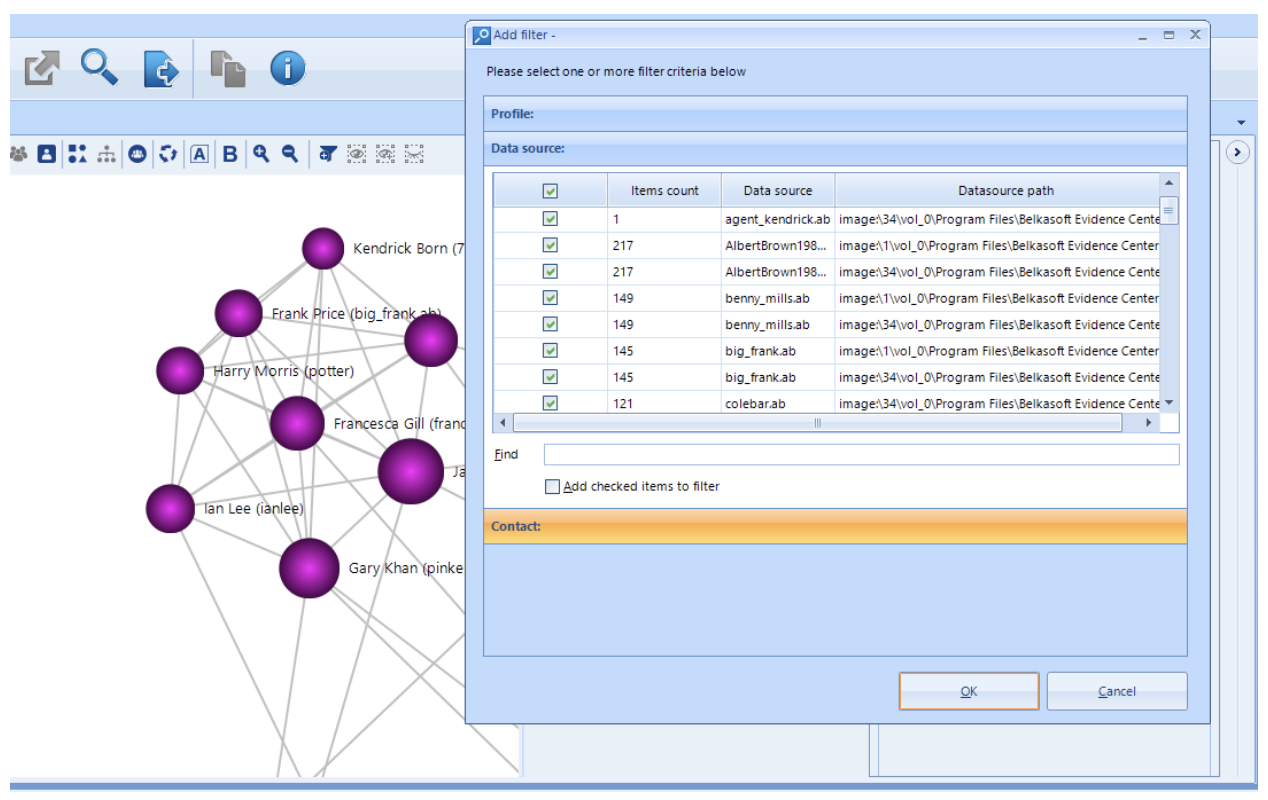Select the Ian Lee (ianlee) node
Screen dimensions: 1268x800
coord(170,508)
